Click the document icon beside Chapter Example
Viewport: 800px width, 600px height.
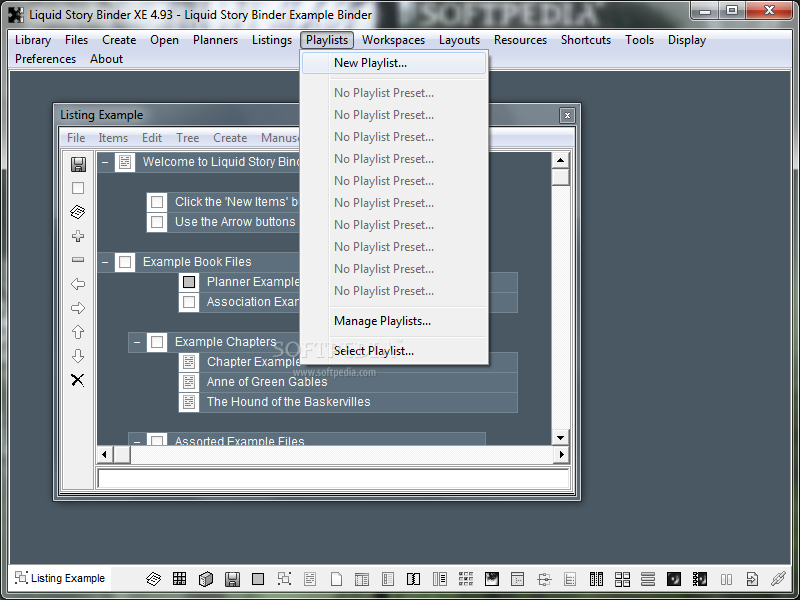[189, 362]
